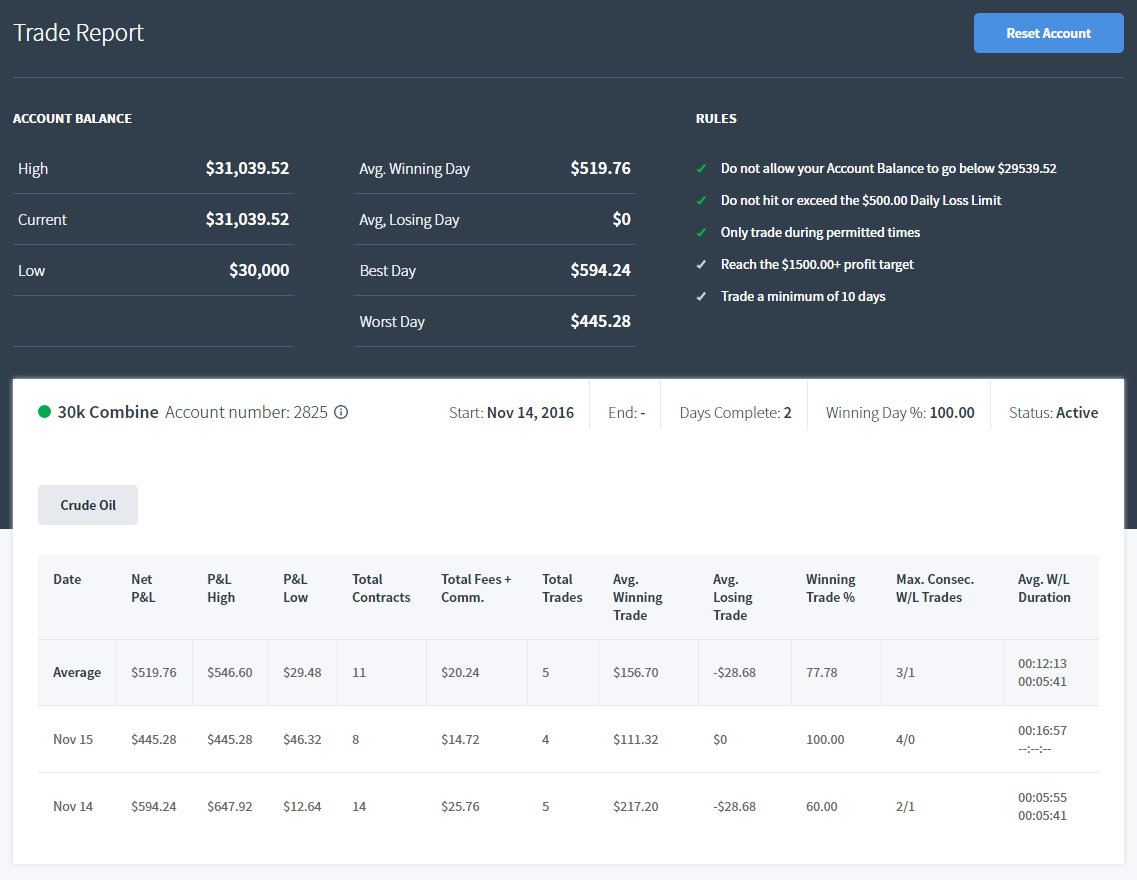1137x880 pixels.
Task: Click the green active status dot
Action: click(x=44, y=412)
